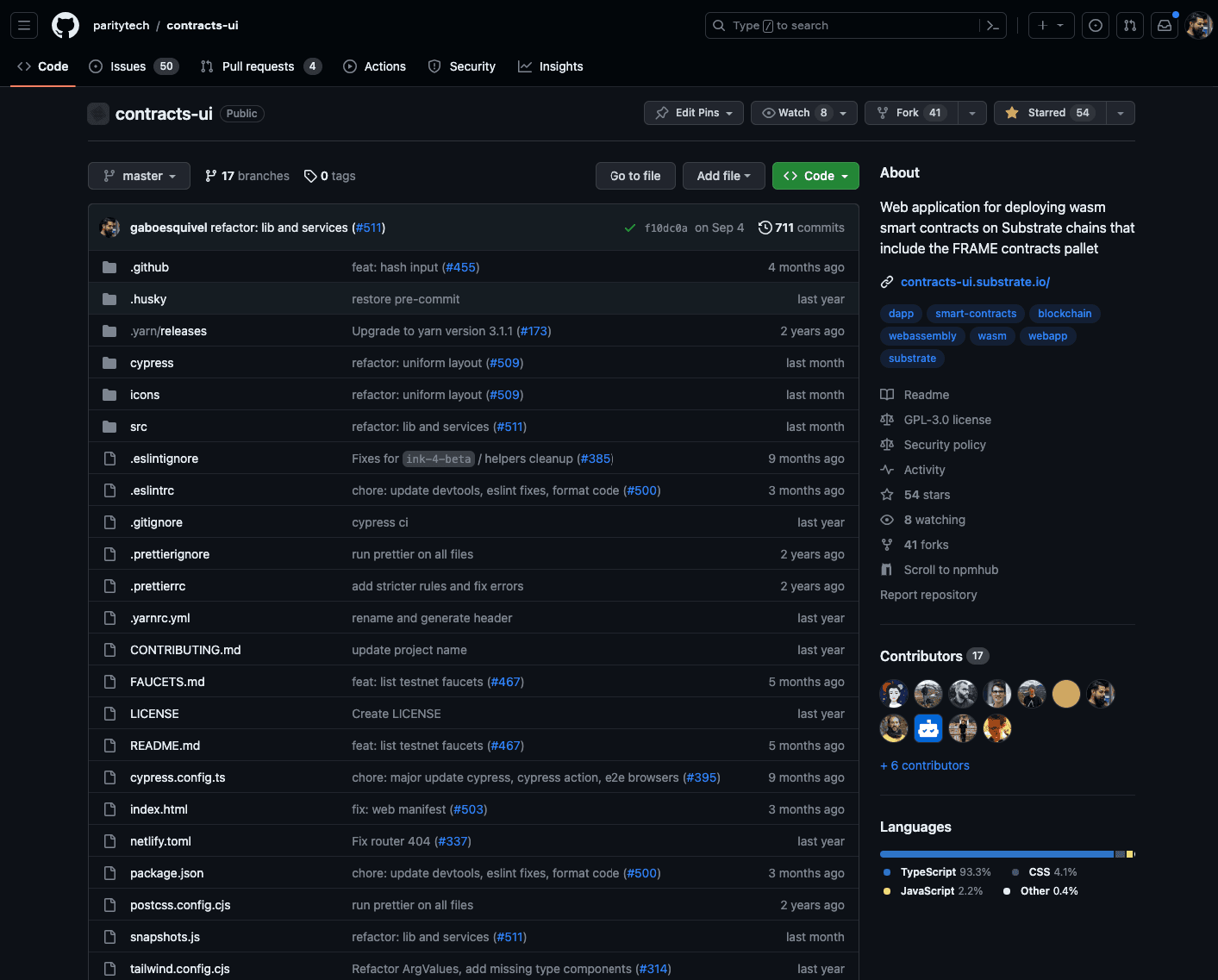Viewport: 1218px width, 980px height.
Task: Click the stars icon beside 54 stars
Action: click(x=887, y=495)
